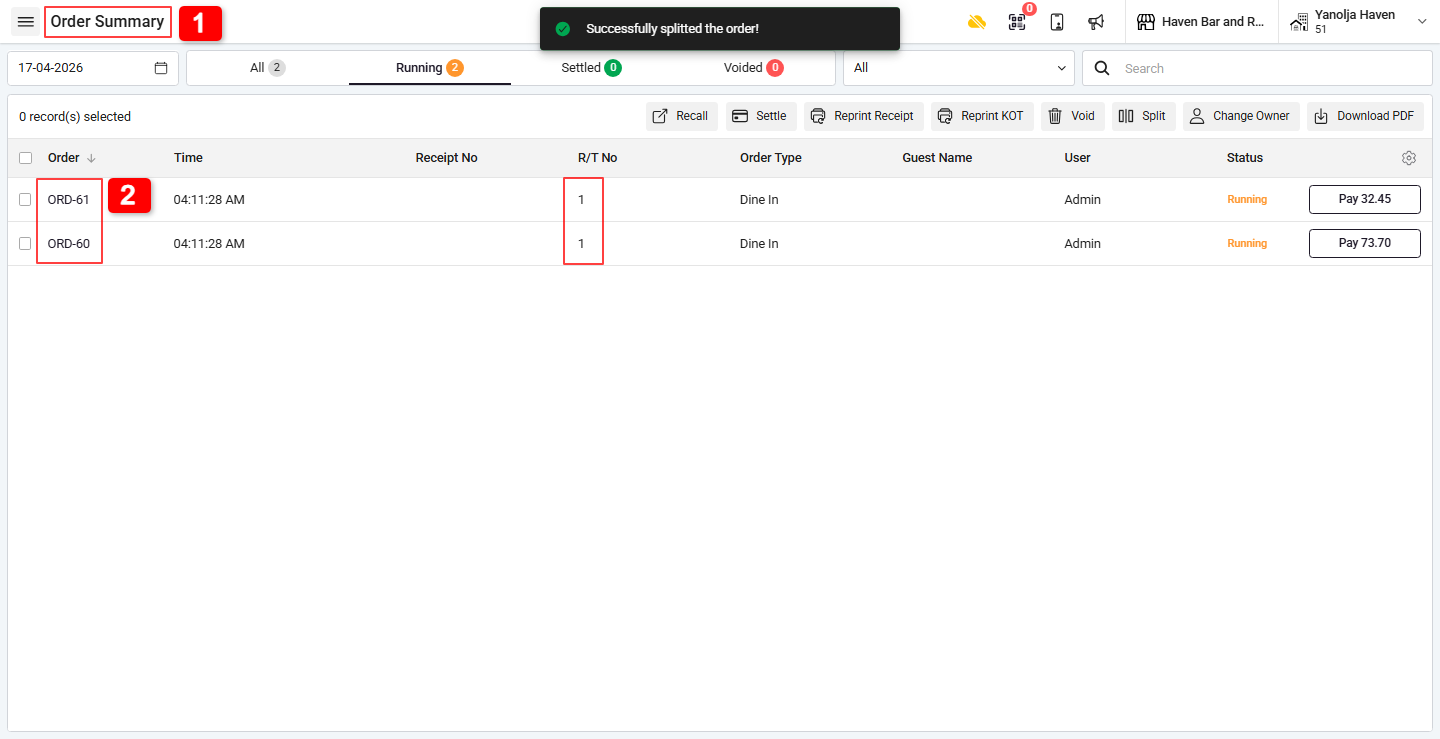Click the order date field 17-04-2026

(x=93, y=68)
